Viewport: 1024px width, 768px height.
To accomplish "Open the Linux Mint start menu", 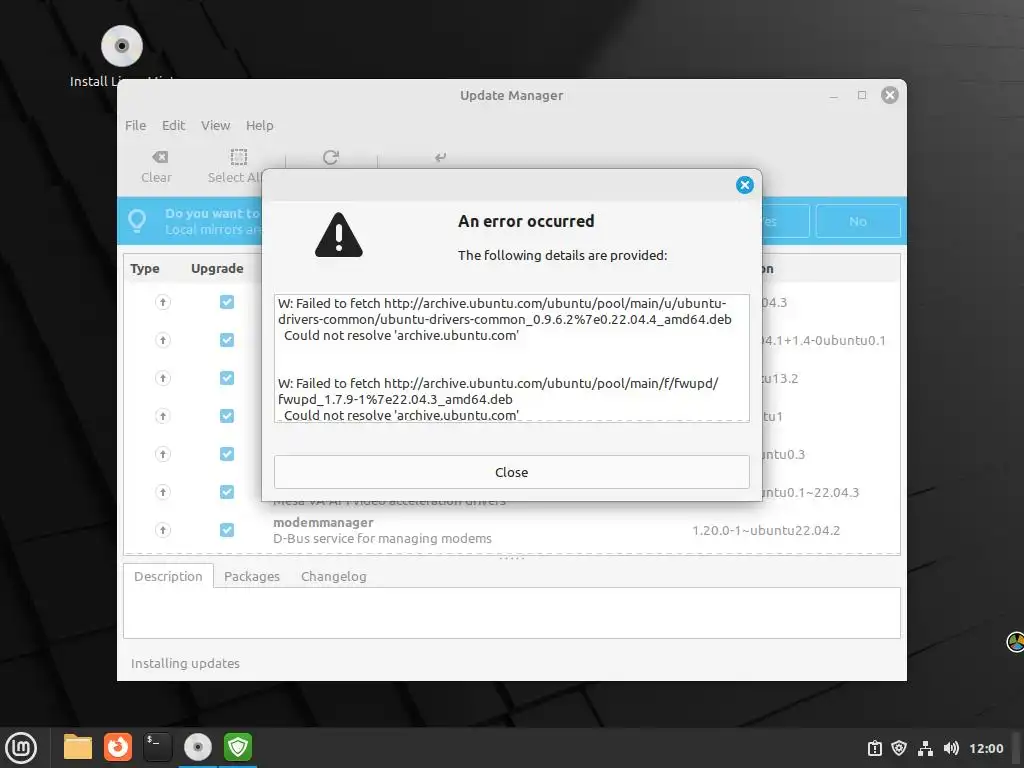I will [x=21, y=747].
